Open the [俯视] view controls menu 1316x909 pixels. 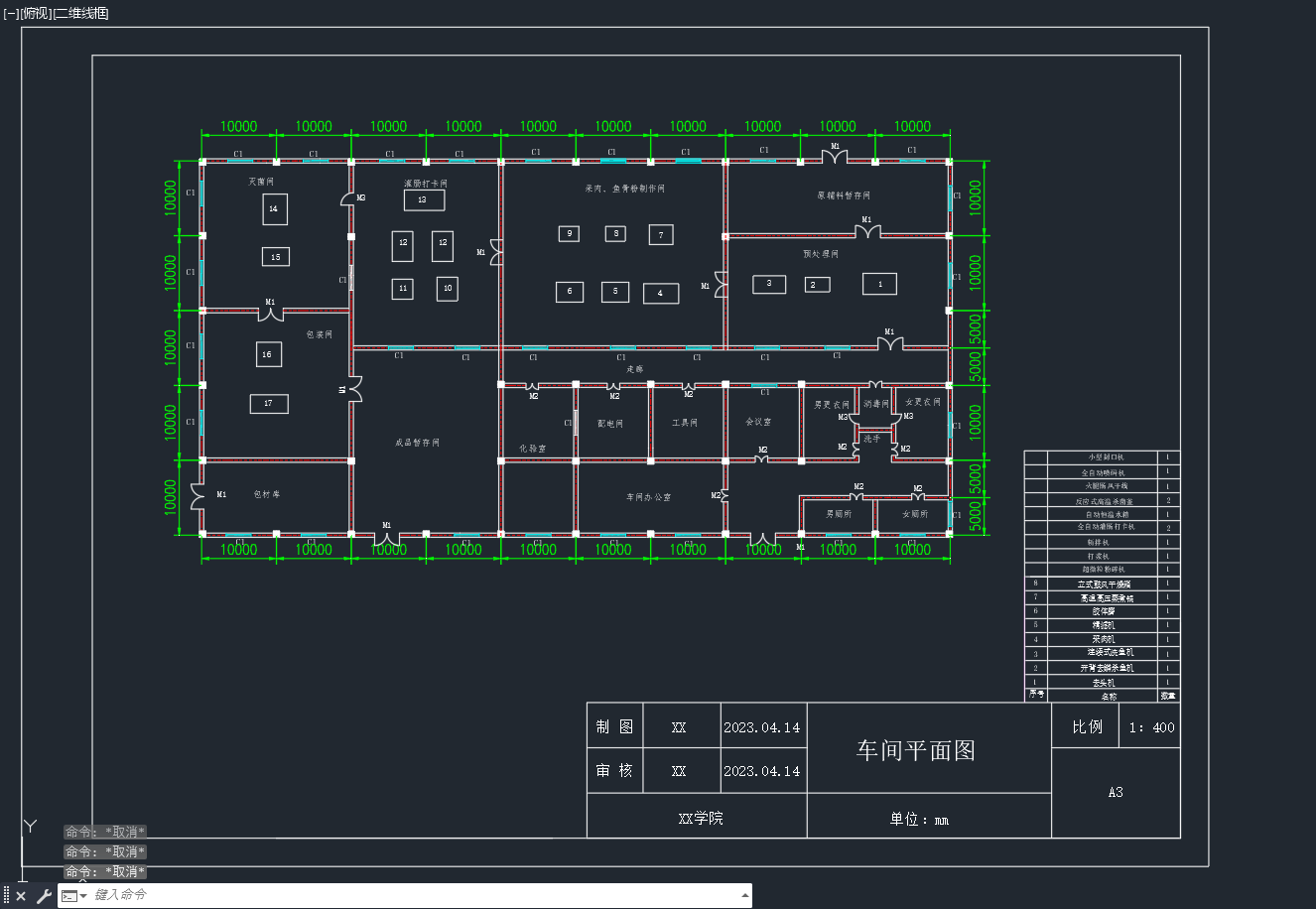36,13
